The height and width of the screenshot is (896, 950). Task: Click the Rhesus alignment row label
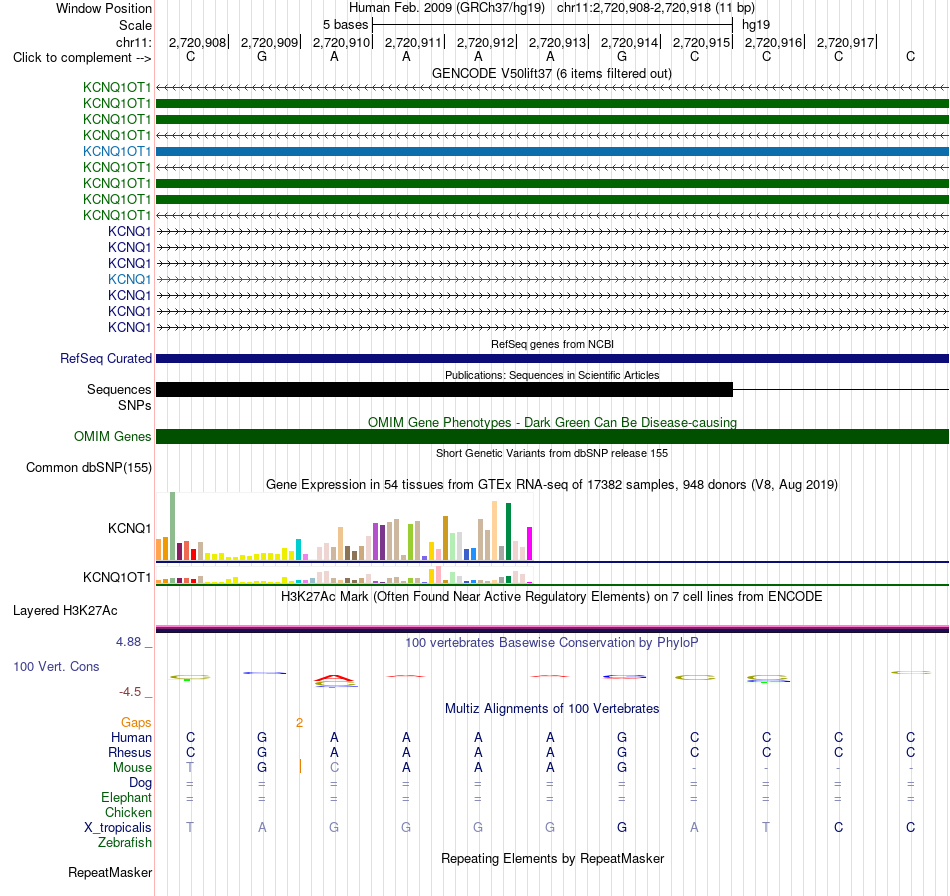(130, 752)
